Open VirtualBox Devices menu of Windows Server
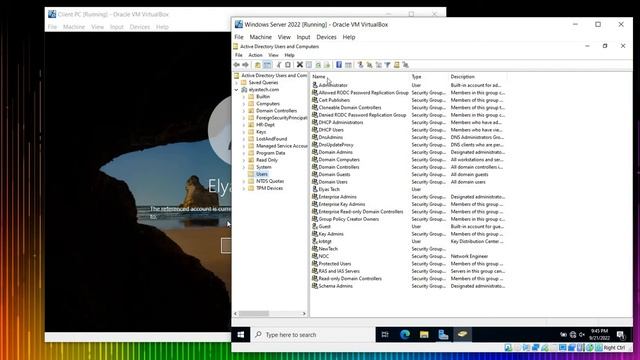640x360 pixels. tap(326, 37)
